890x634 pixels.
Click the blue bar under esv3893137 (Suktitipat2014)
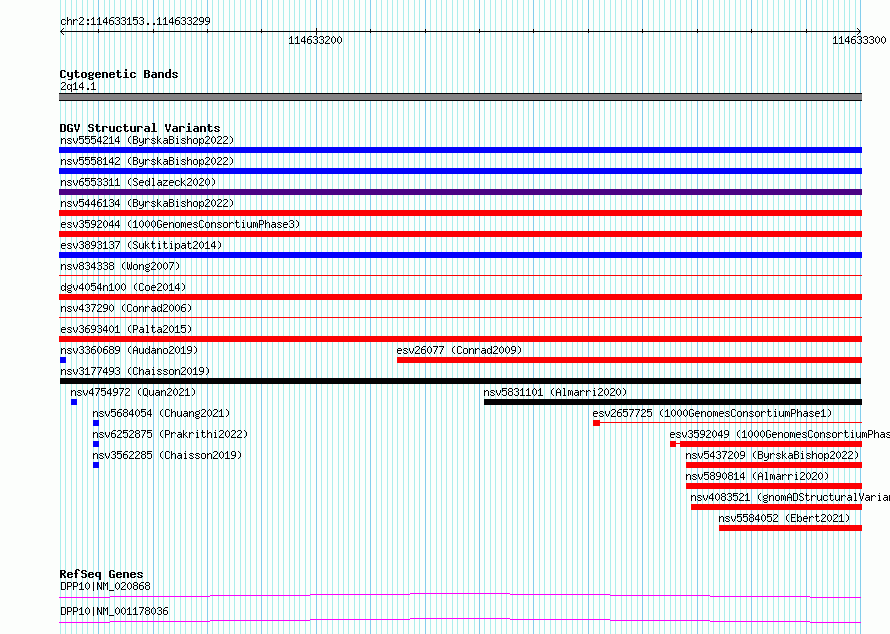pos(460,255)
